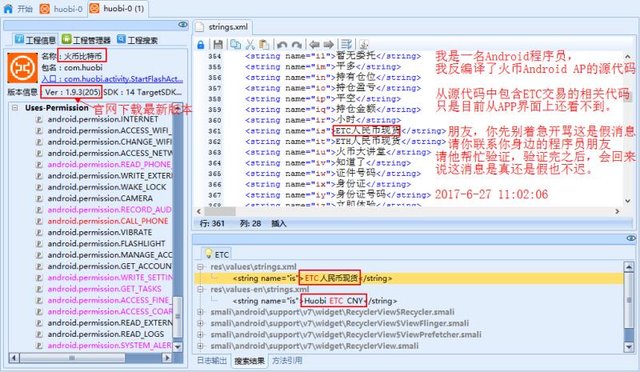Click the icon beside android.permission.GET_TASKS
The image size is (640, 372).
pos(39,289)
